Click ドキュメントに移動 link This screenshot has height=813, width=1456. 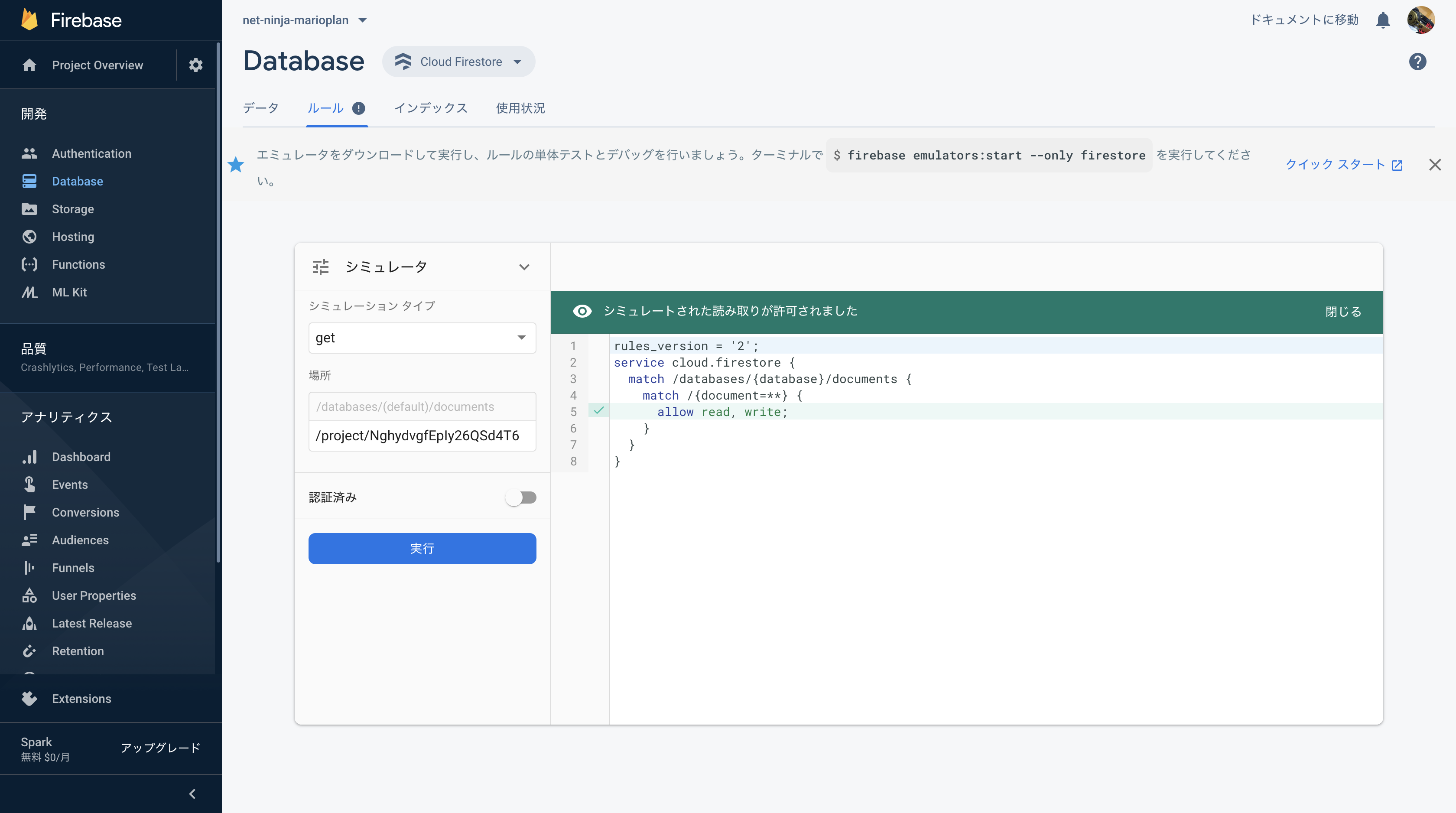pos(1304,20)
